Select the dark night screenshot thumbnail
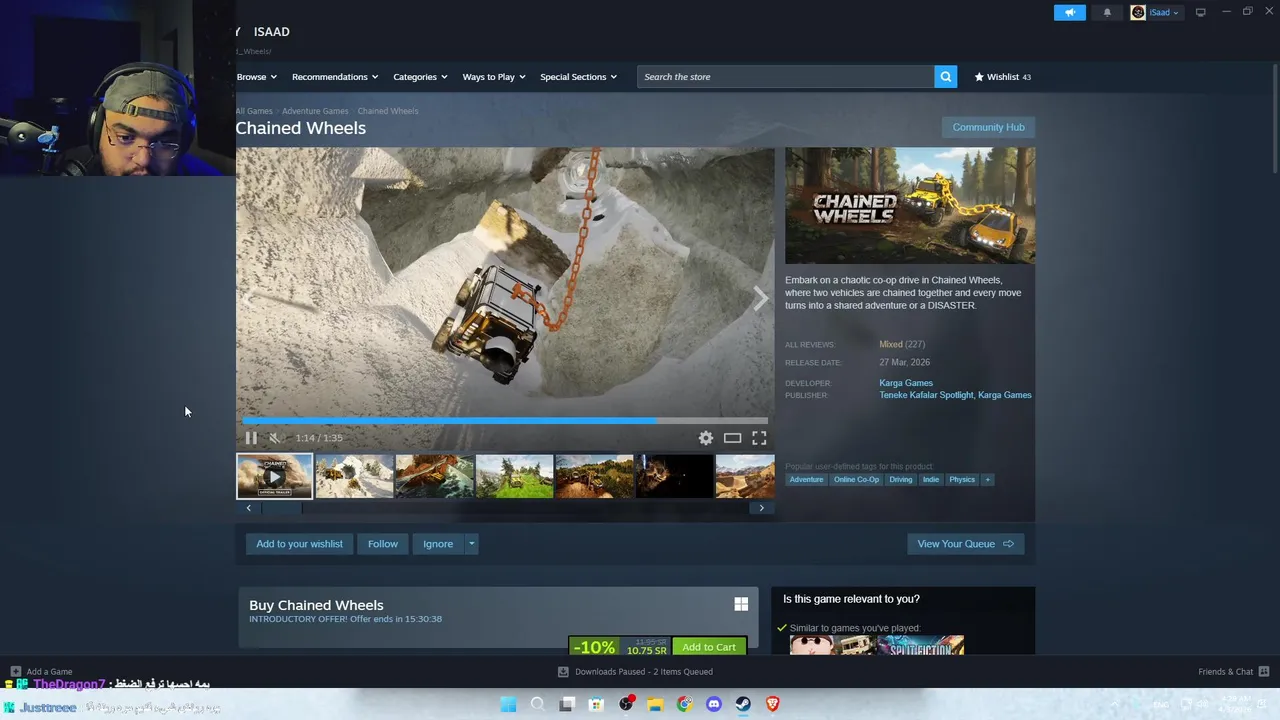 pos(674,476)
